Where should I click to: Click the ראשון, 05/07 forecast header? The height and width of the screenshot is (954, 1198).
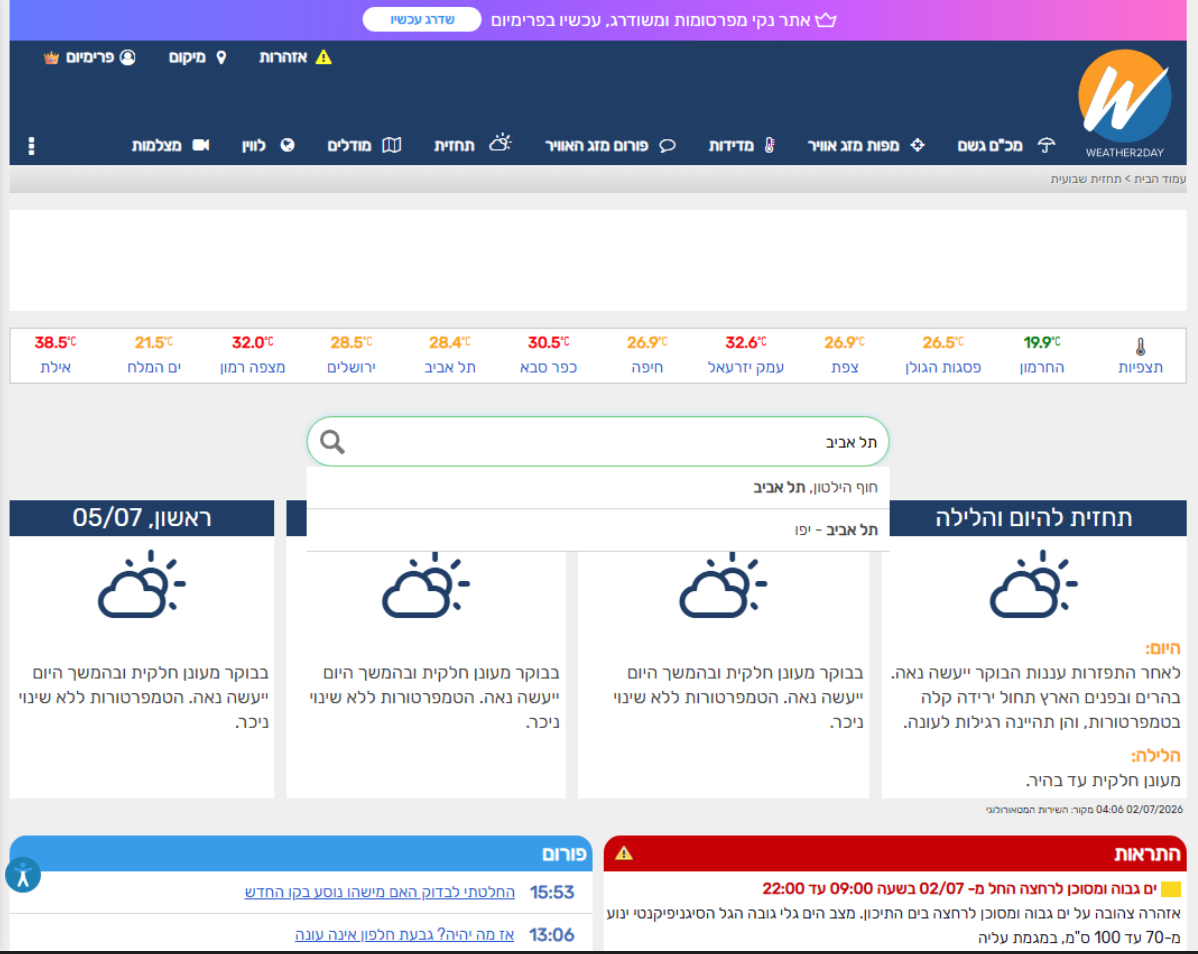pyautogui.click(x=141, y=518)
